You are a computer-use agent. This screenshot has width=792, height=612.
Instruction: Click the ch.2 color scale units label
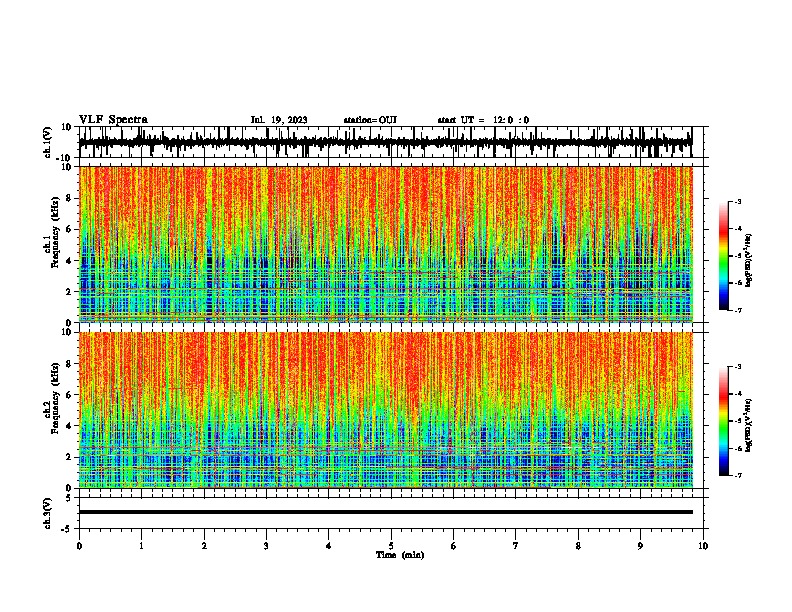(749, 425)
